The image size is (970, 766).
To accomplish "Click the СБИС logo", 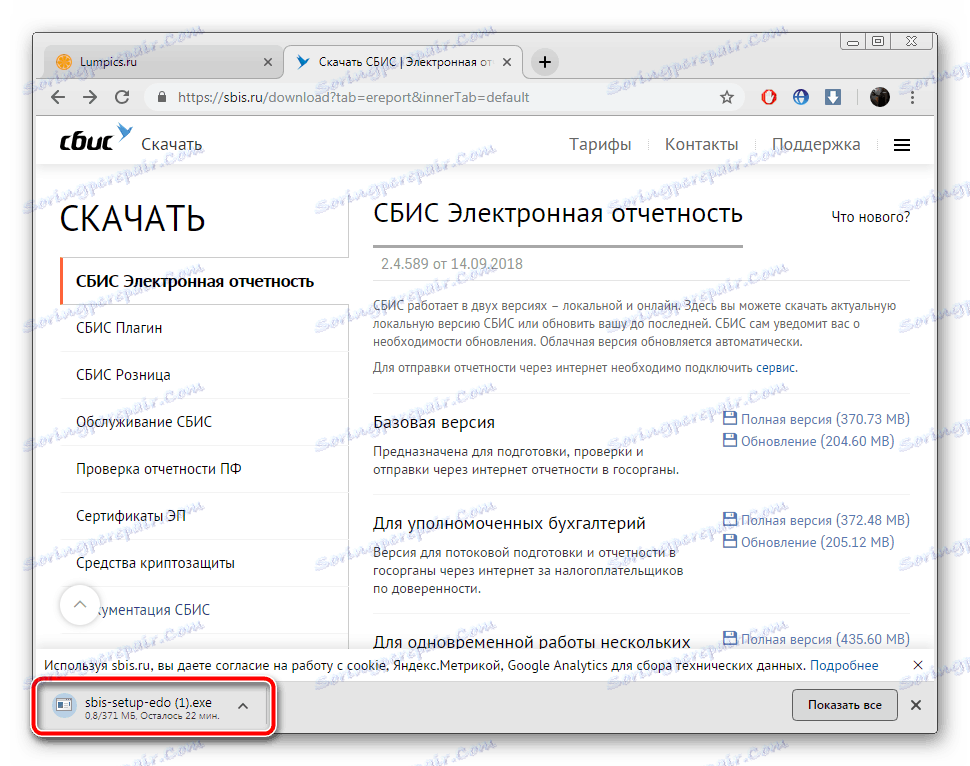I will pyautogui.click(x=95, y=138).
